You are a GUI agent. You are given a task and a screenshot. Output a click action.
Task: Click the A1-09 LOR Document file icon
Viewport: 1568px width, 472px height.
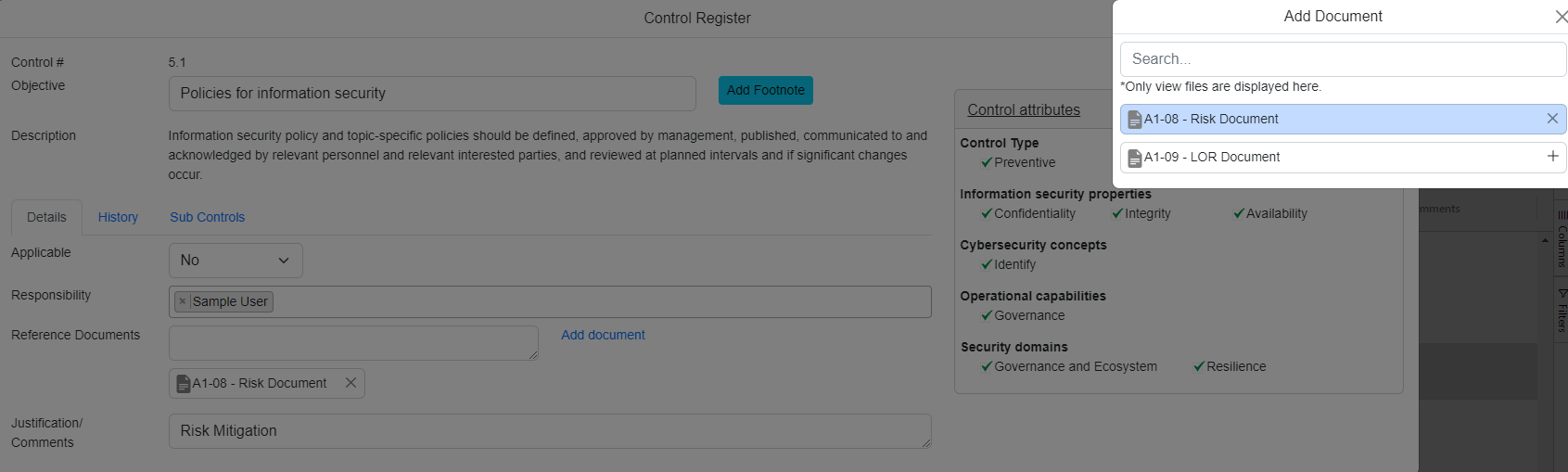click(1134, 158)
